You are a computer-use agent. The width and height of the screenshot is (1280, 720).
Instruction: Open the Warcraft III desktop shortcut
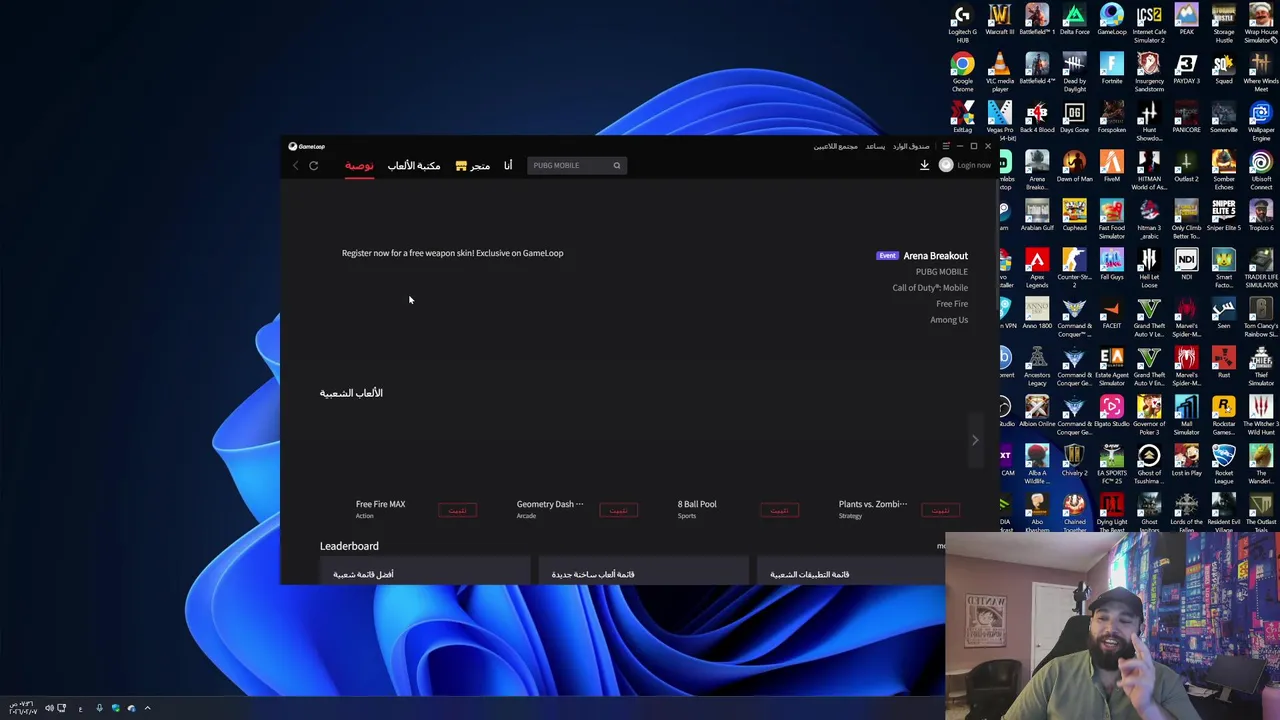999,20
